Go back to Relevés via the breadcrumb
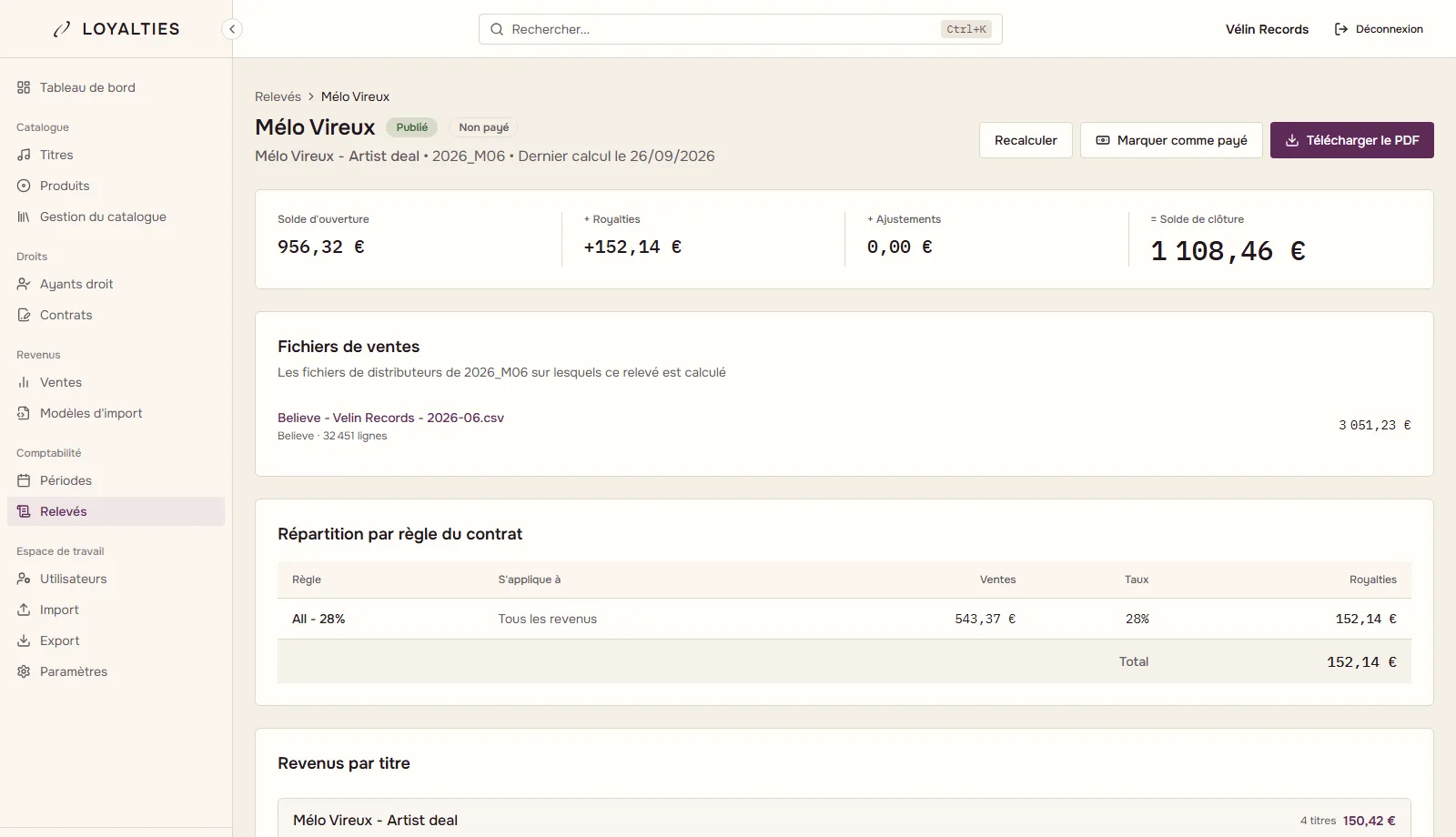The width and height of the screenshot is (1456, 837). [278, 96]
